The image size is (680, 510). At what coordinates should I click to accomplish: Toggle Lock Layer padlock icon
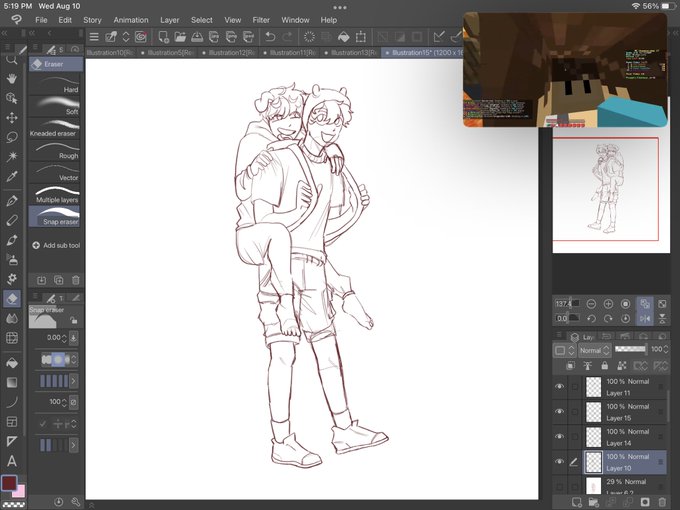pyautogui.click(x=605, y=366)
